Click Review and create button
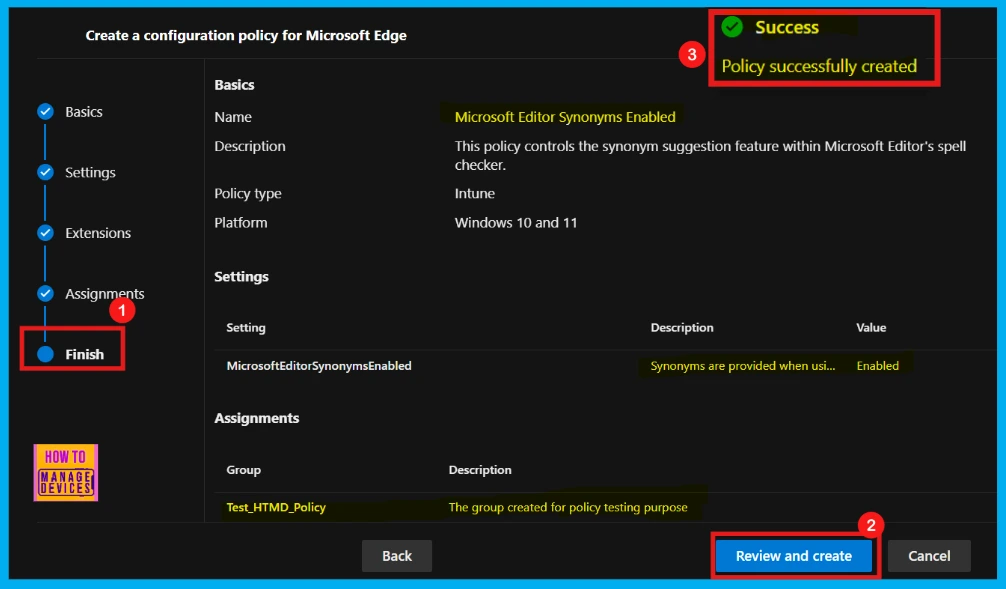 (794, 556)
